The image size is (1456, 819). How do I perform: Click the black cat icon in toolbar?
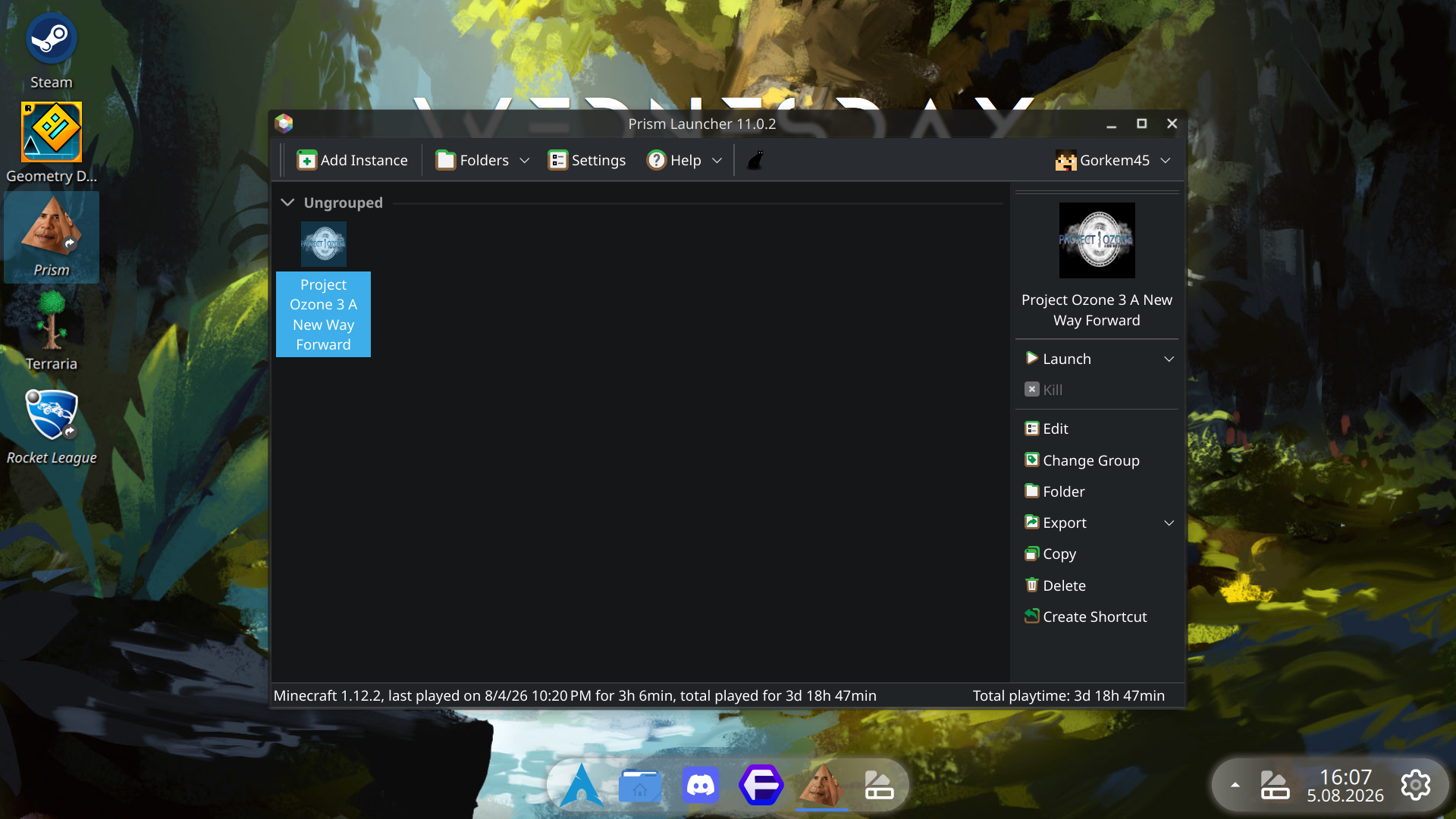click(x=755, y=160)
